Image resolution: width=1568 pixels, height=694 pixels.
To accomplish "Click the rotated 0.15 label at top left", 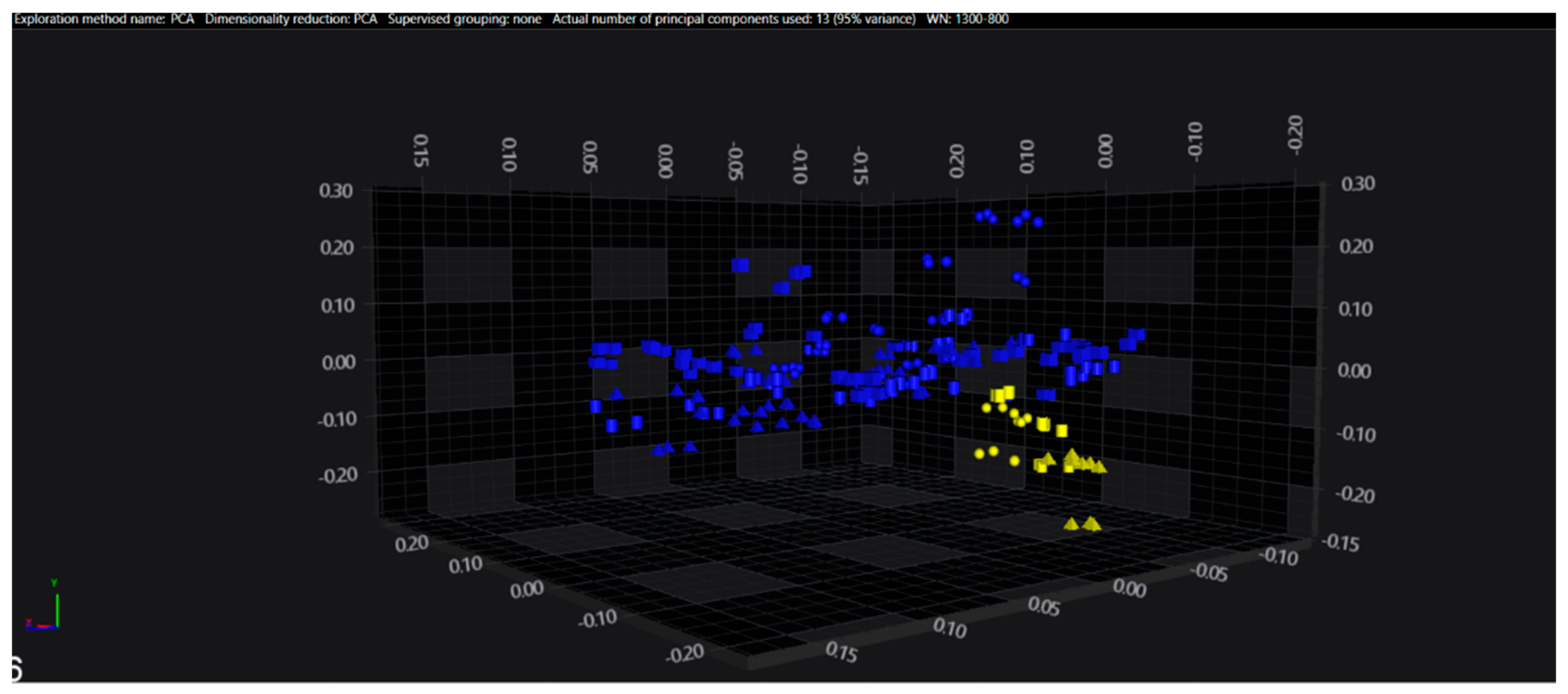I will tap(420, 151).
